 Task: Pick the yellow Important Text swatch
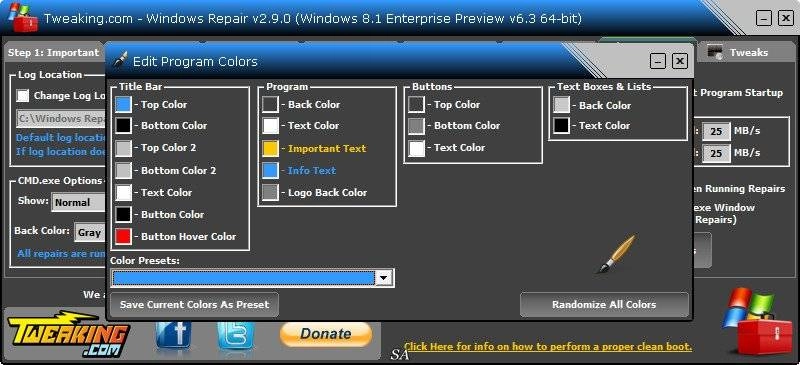(270, 149)
